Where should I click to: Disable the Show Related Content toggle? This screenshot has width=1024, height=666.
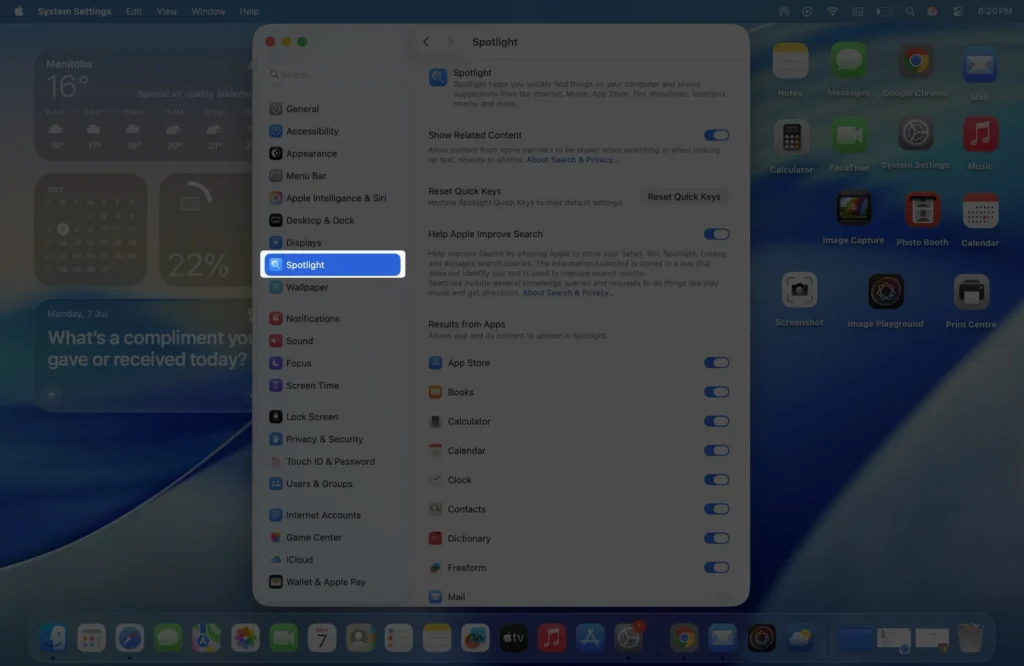(717, 134)
